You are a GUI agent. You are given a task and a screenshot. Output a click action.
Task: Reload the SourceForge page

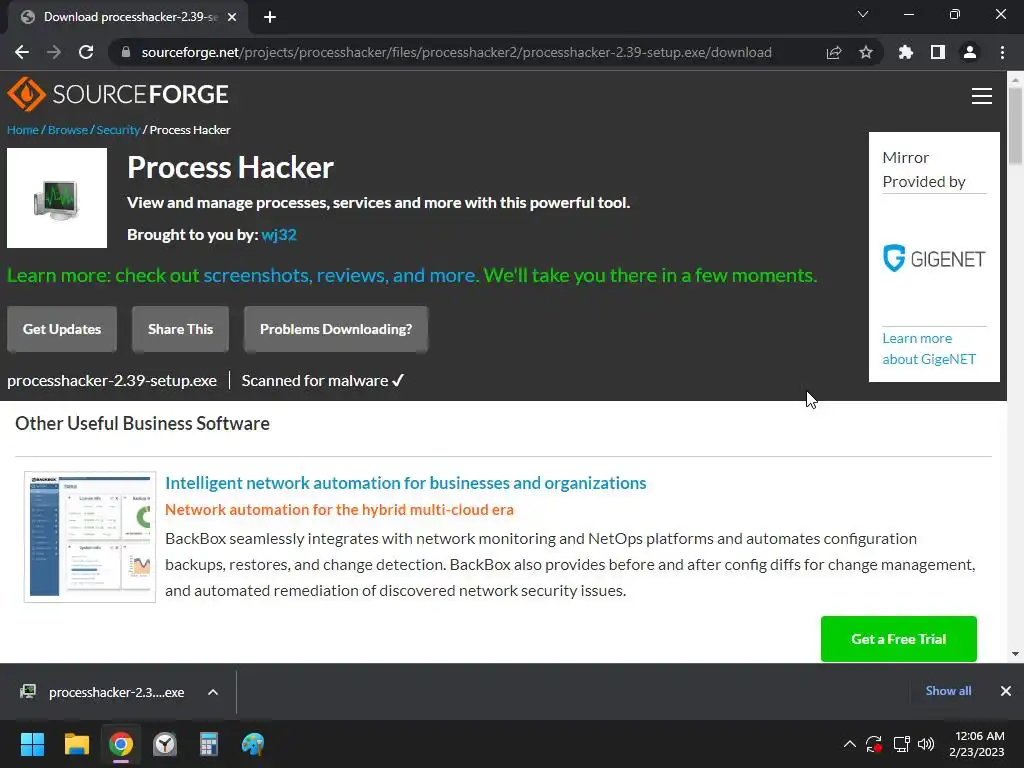pos(86,52)
